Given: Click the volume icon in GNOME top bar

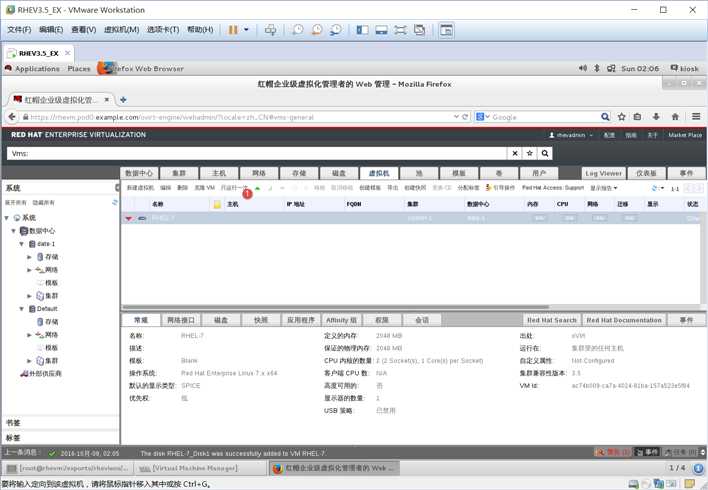Looking at the screenshot, I should coord(583,68).
